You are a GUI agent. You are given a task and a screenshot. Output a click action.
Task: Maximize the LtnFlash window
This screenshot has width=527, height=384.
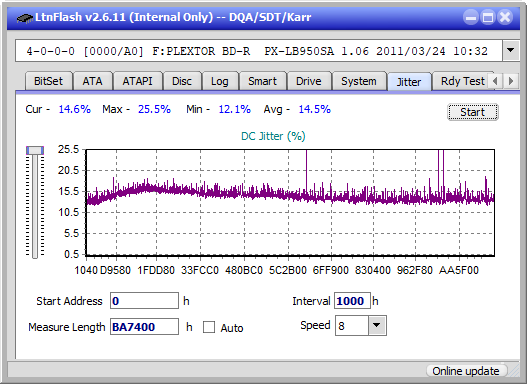pos(488,17)
